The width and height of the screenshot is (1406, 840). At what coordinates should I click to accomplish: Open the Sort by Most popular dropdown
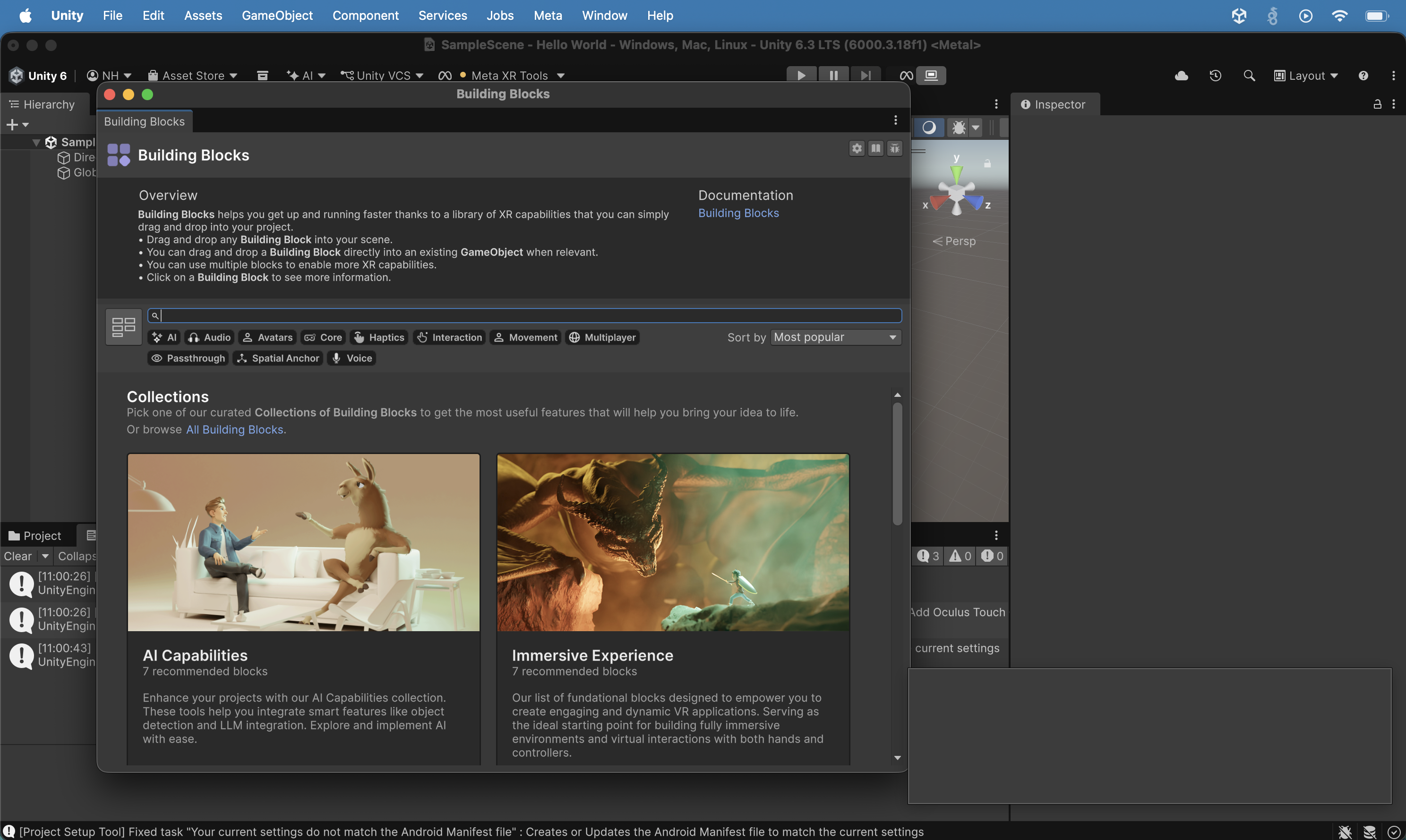tap(835, 337)
